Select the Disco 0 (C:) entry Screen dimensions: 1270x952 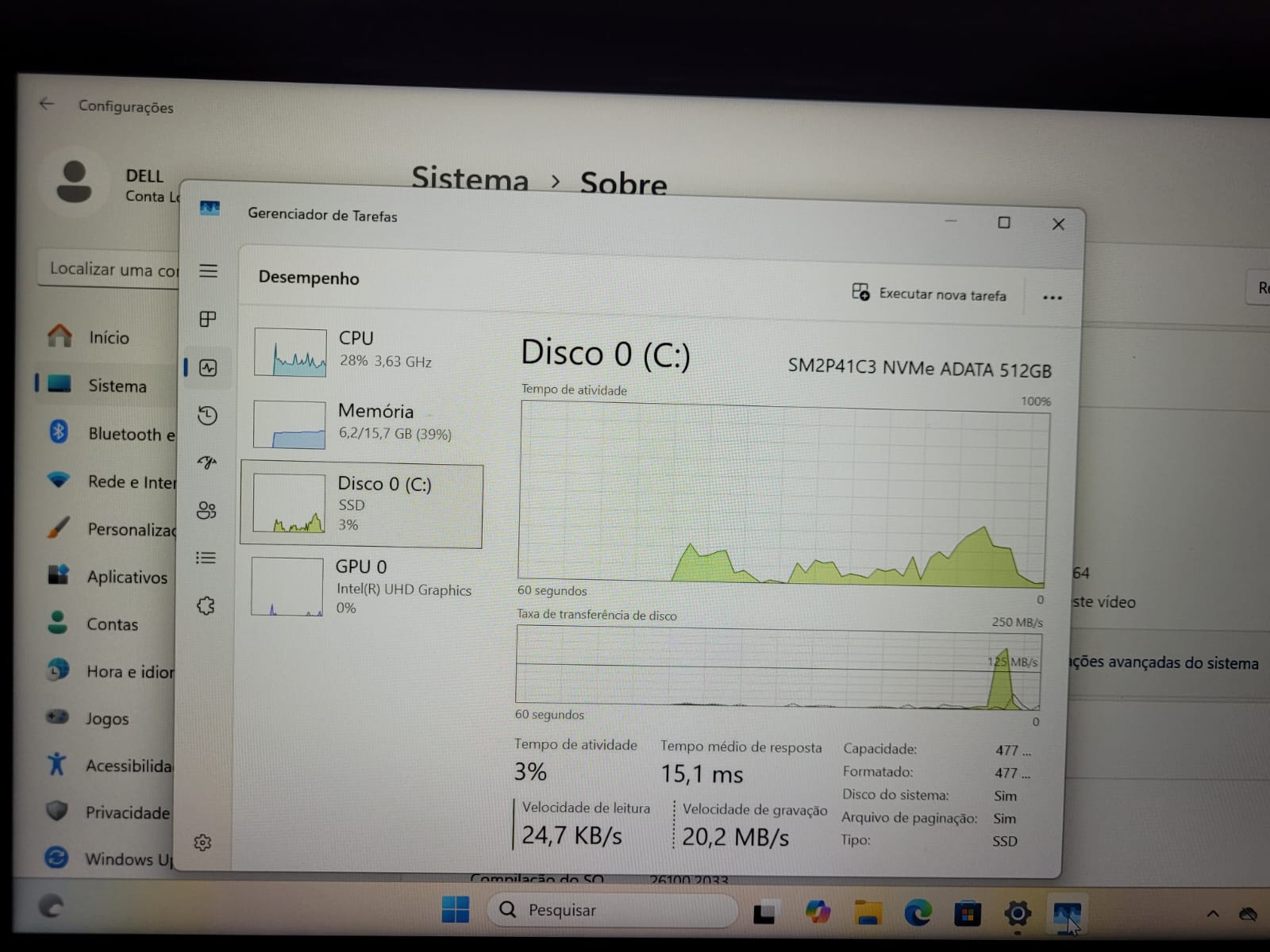click(x=362, y=505)
